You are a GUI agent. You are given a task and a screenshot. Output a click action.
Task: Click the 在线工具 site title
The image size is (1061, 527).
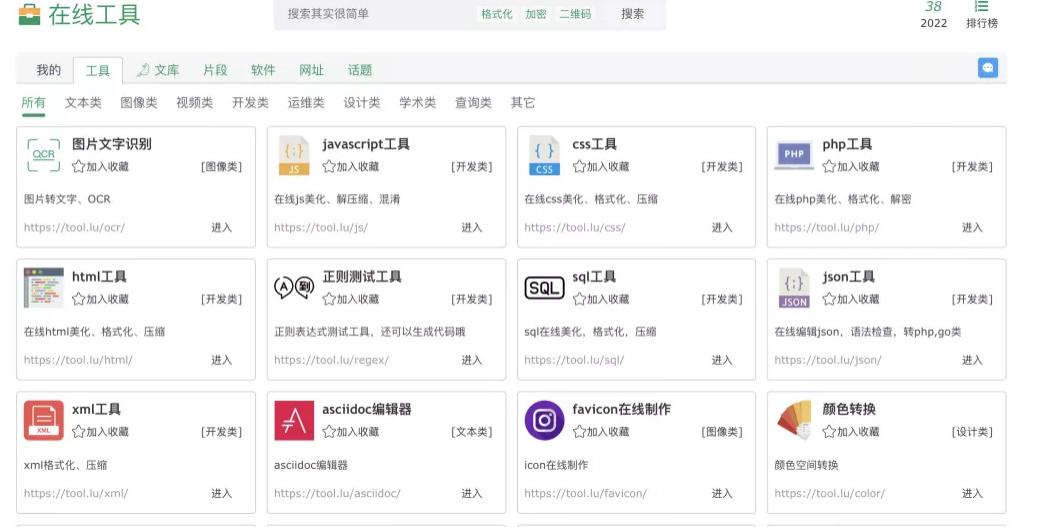pyautogui.click(x=94, y=14)
